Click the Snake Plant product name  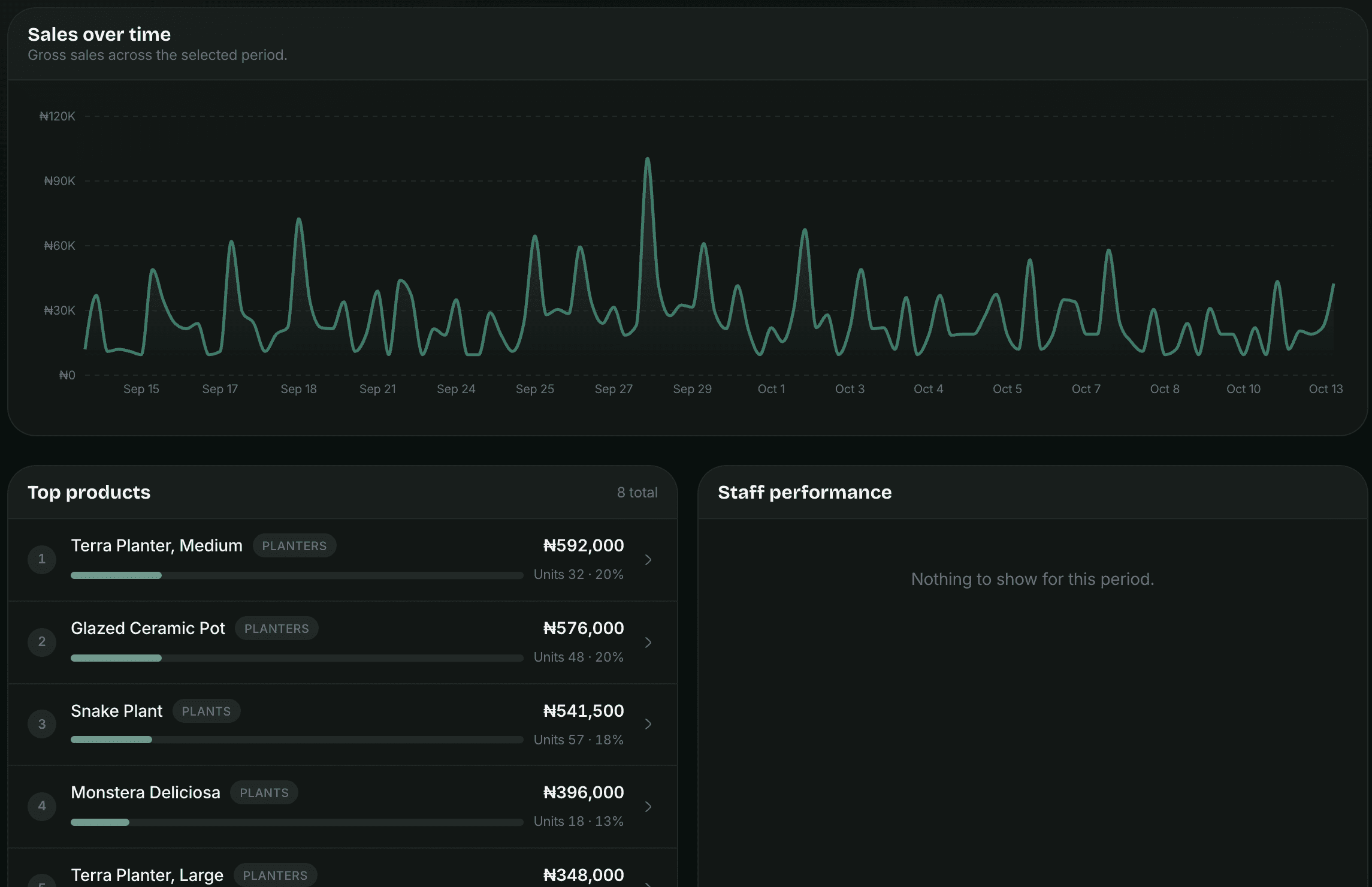[x=117, y=711]
